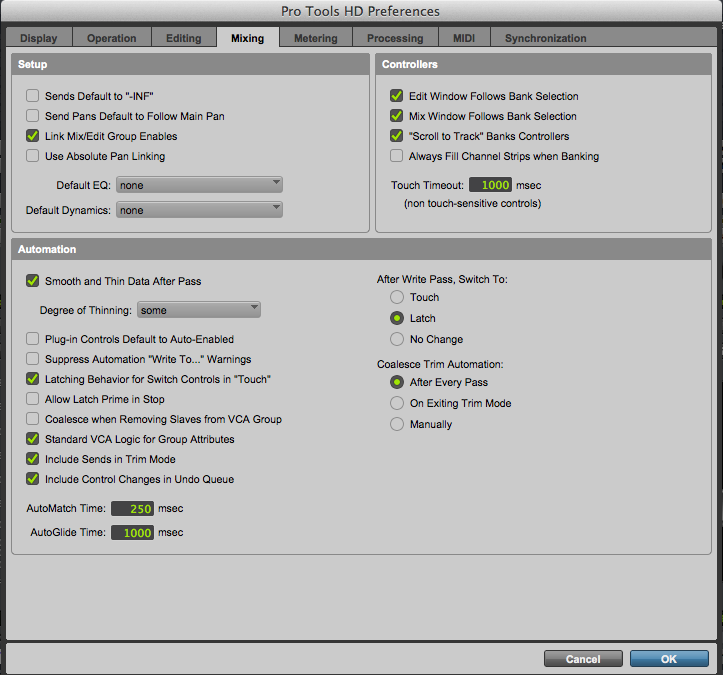Open the Metering preferences tab
Screen dimensions: 723x675
(316, 38)
